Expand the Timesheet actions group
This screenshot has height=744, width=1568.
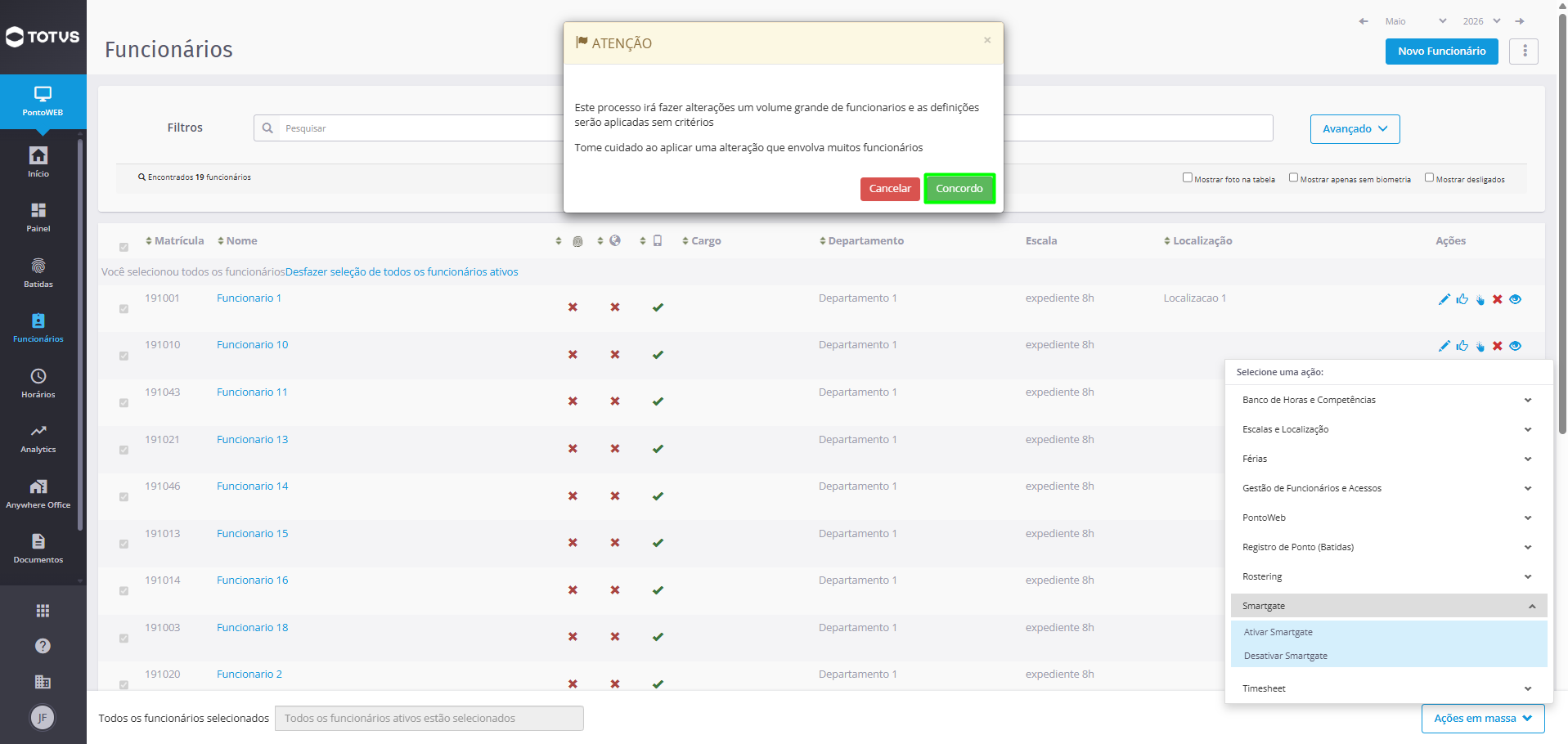click(x=1388, y=688)
